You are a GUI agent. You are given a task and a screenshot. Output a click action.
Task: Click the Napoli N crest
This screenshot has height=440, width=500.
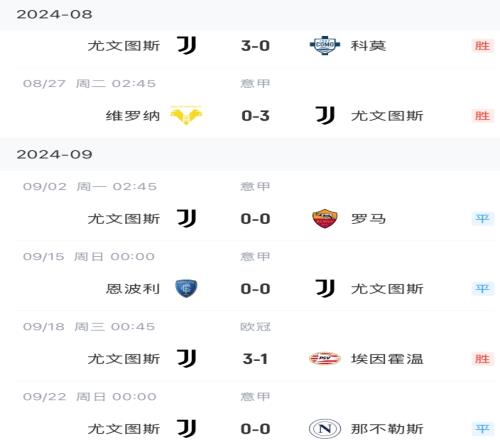(x=325, y=429)
